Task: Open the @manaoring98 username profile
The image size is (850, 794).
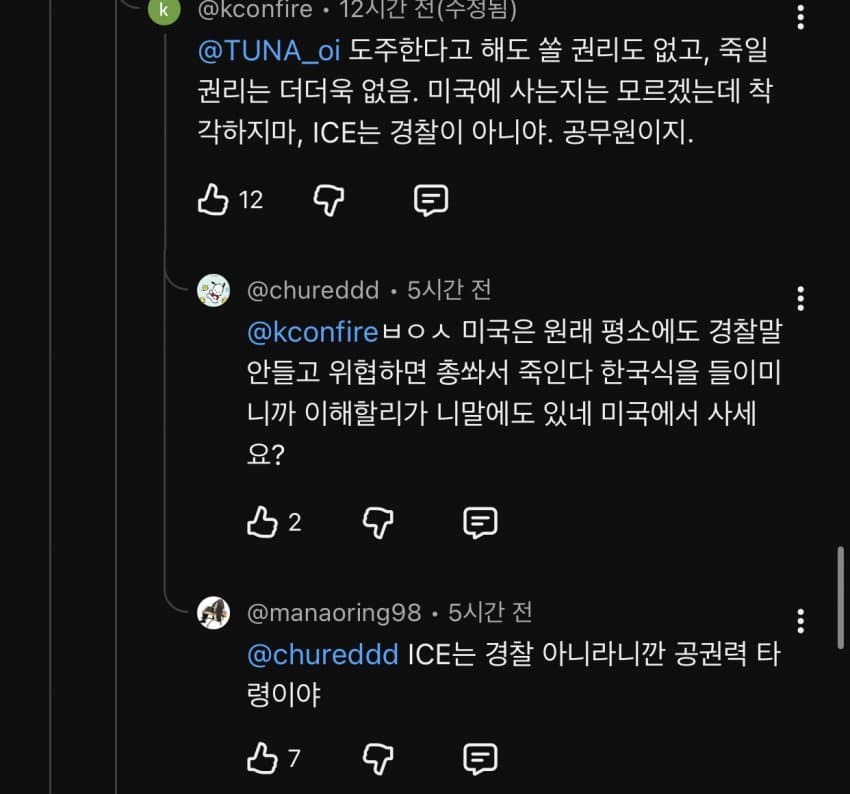Action: point(334,612)
